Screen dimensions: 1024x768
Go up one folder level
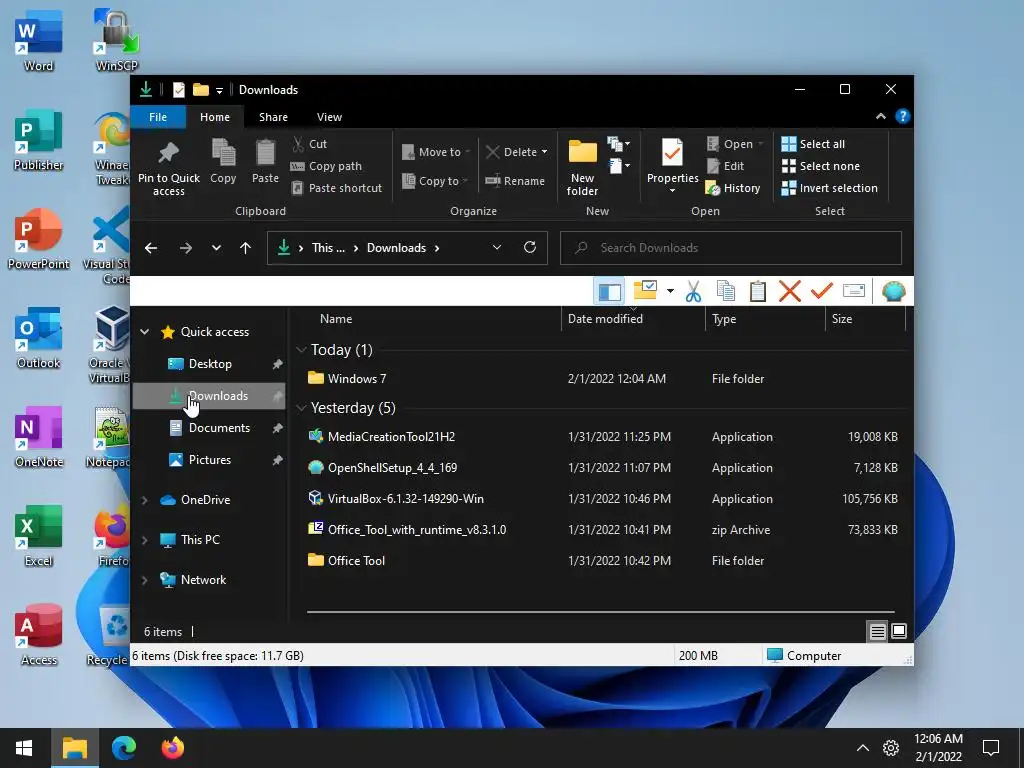point(246,248)
